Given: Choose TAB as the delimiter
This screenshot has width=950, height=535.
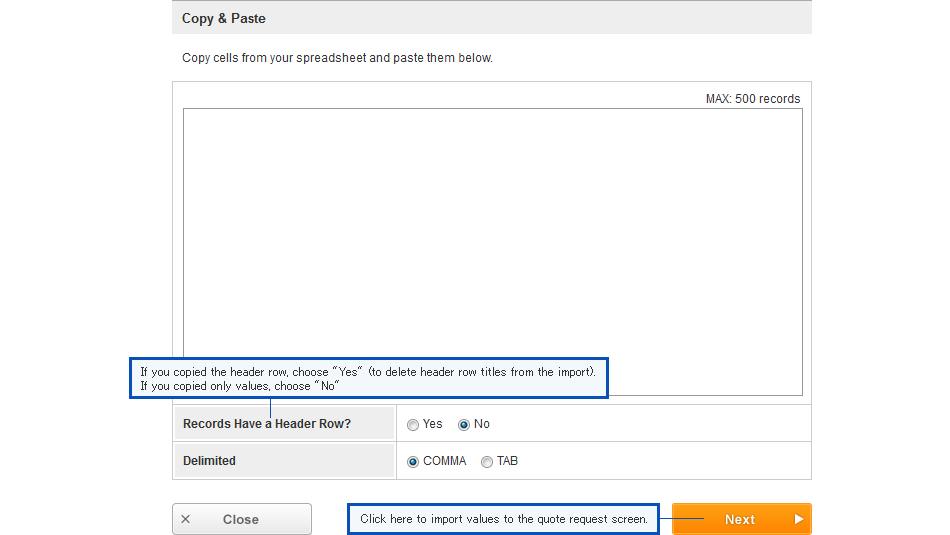Looking at the screenshot, I should click(487, 462).
